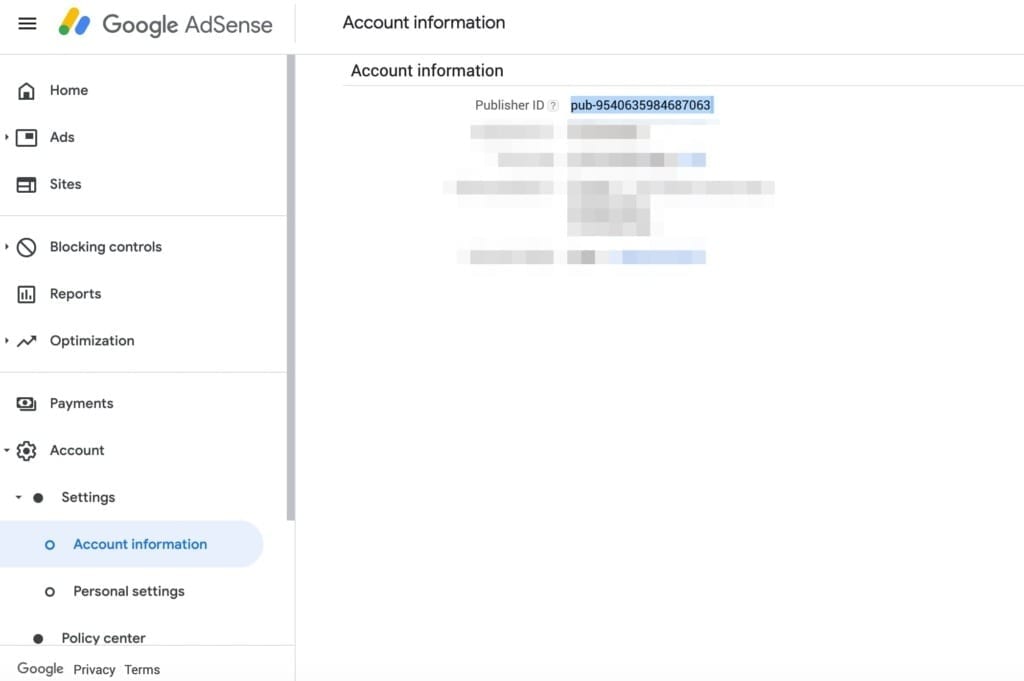
Task: Click the Privacy footer link
Action: pyautogui.click(x=94, y=670)
